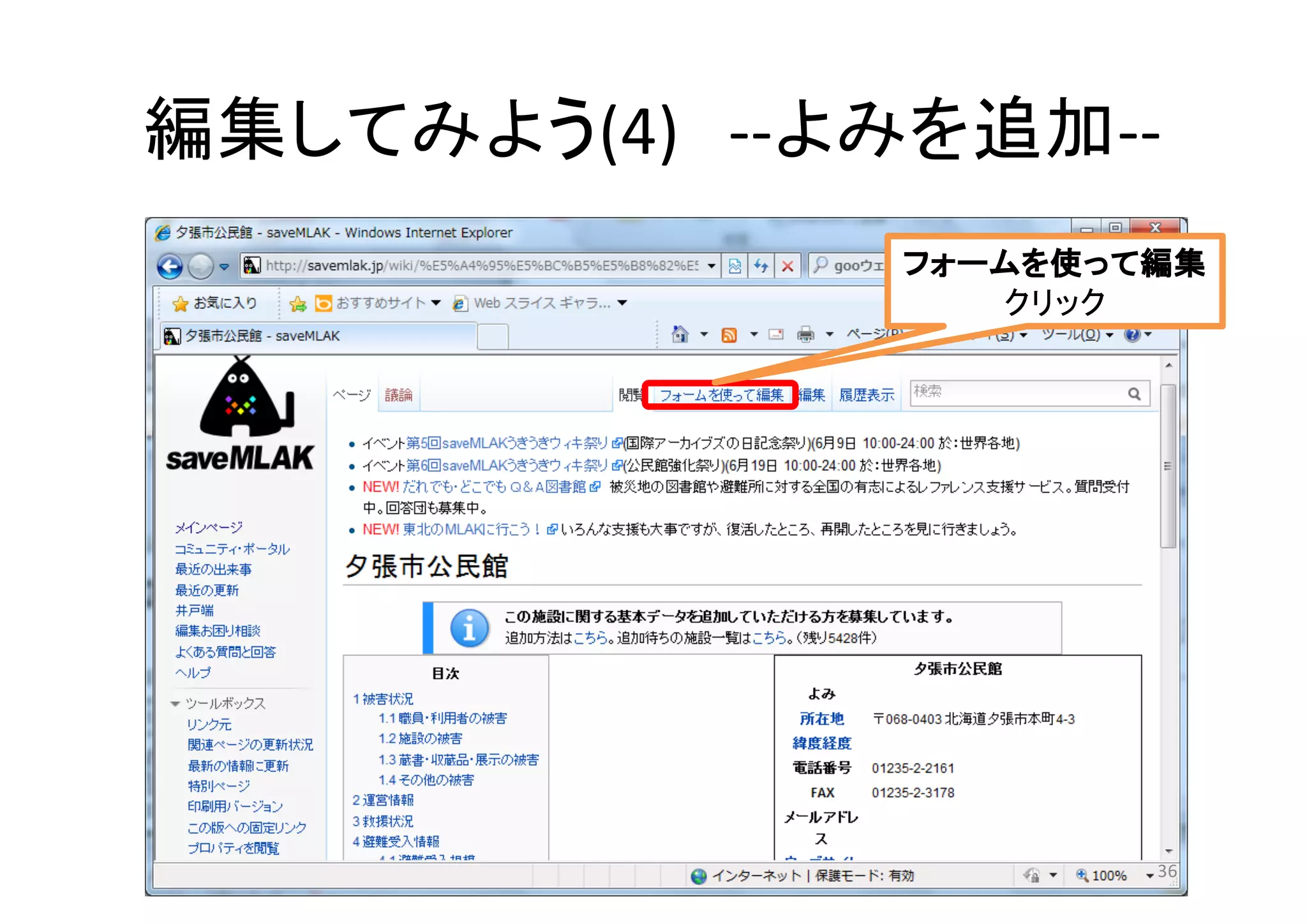This screenshot has height=924, width=1307.
Task: Click 関連ページの更新状況 link
Action: tap(250, 745)
